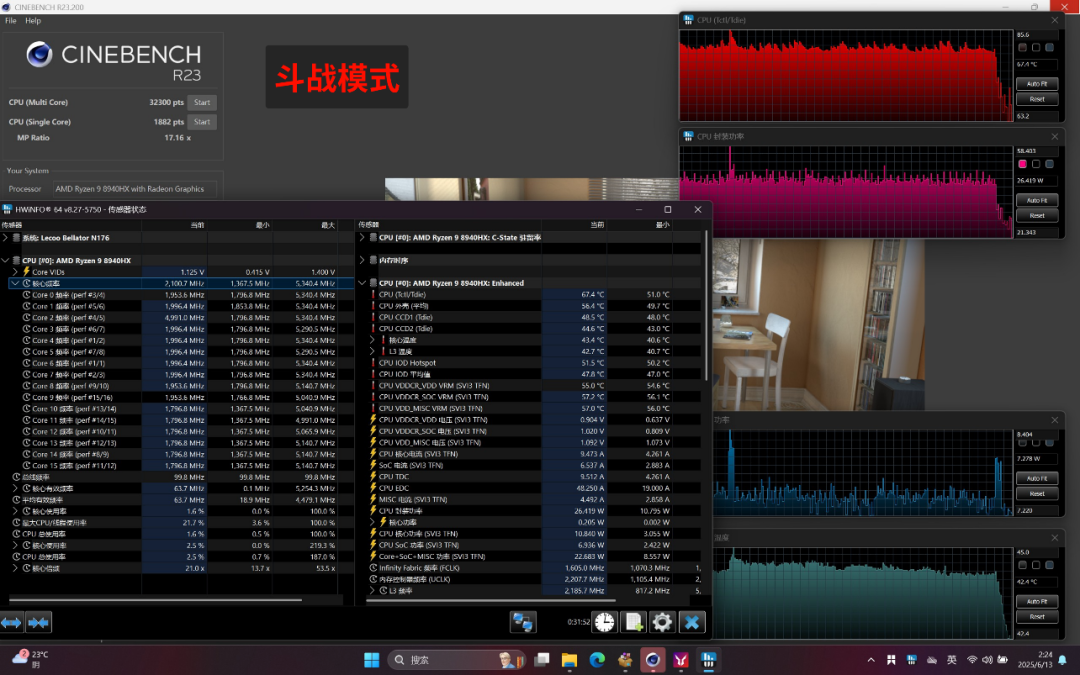Expand the Core VIDs tree row
This screenshot has height=675, width=1080.
point(15,272)
